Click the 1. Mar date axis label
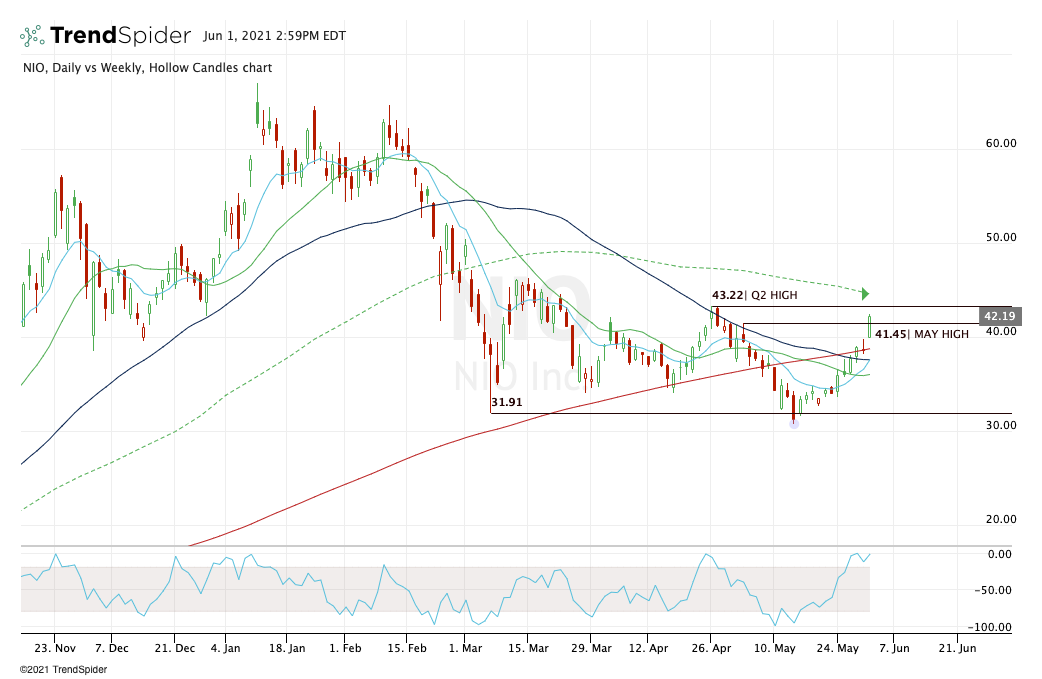Screen dimensions: 1042x679 pyautogui.click(x=465, y=648)
